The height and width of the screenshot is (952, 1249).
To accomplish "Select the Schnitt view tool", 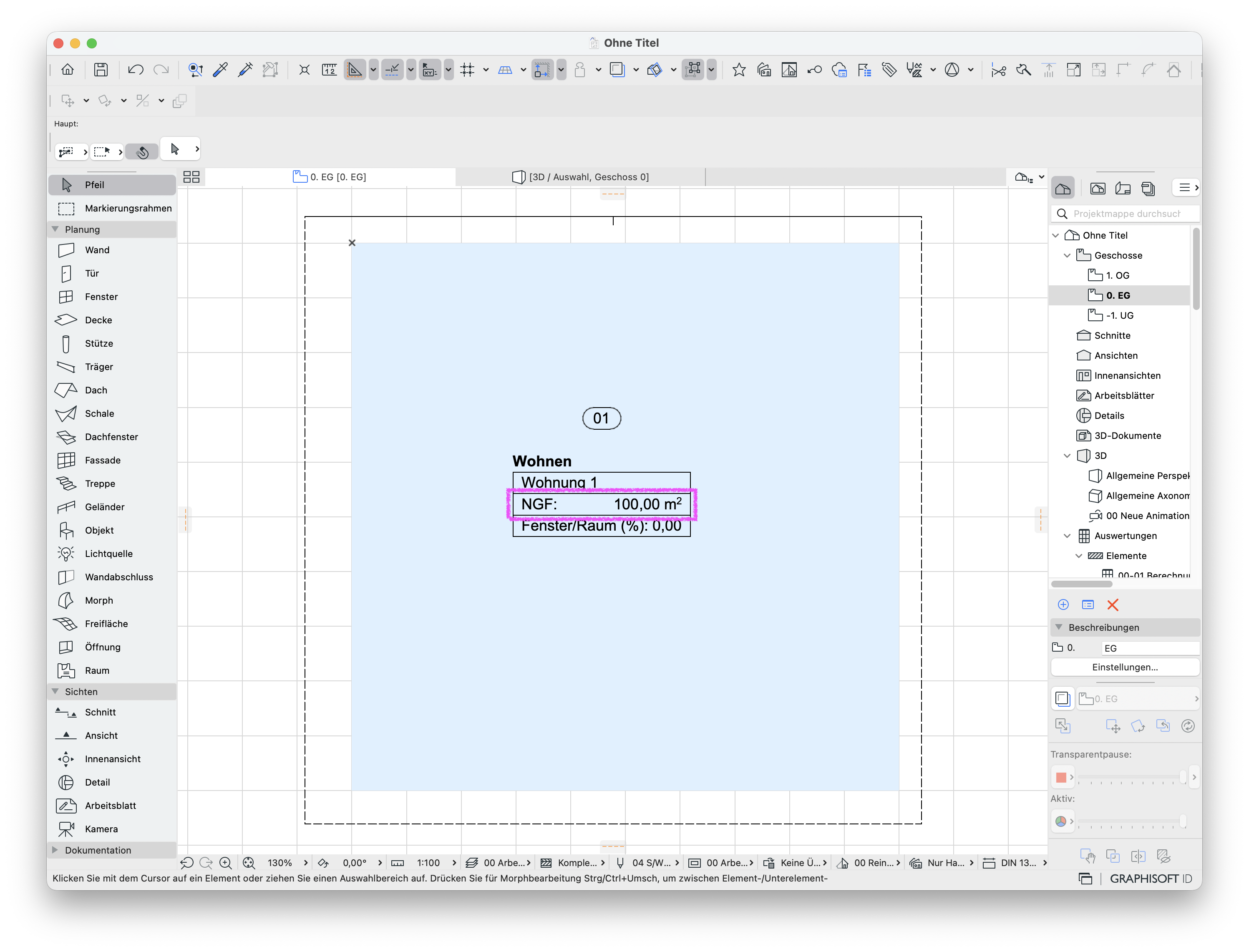I will [112, 712].
